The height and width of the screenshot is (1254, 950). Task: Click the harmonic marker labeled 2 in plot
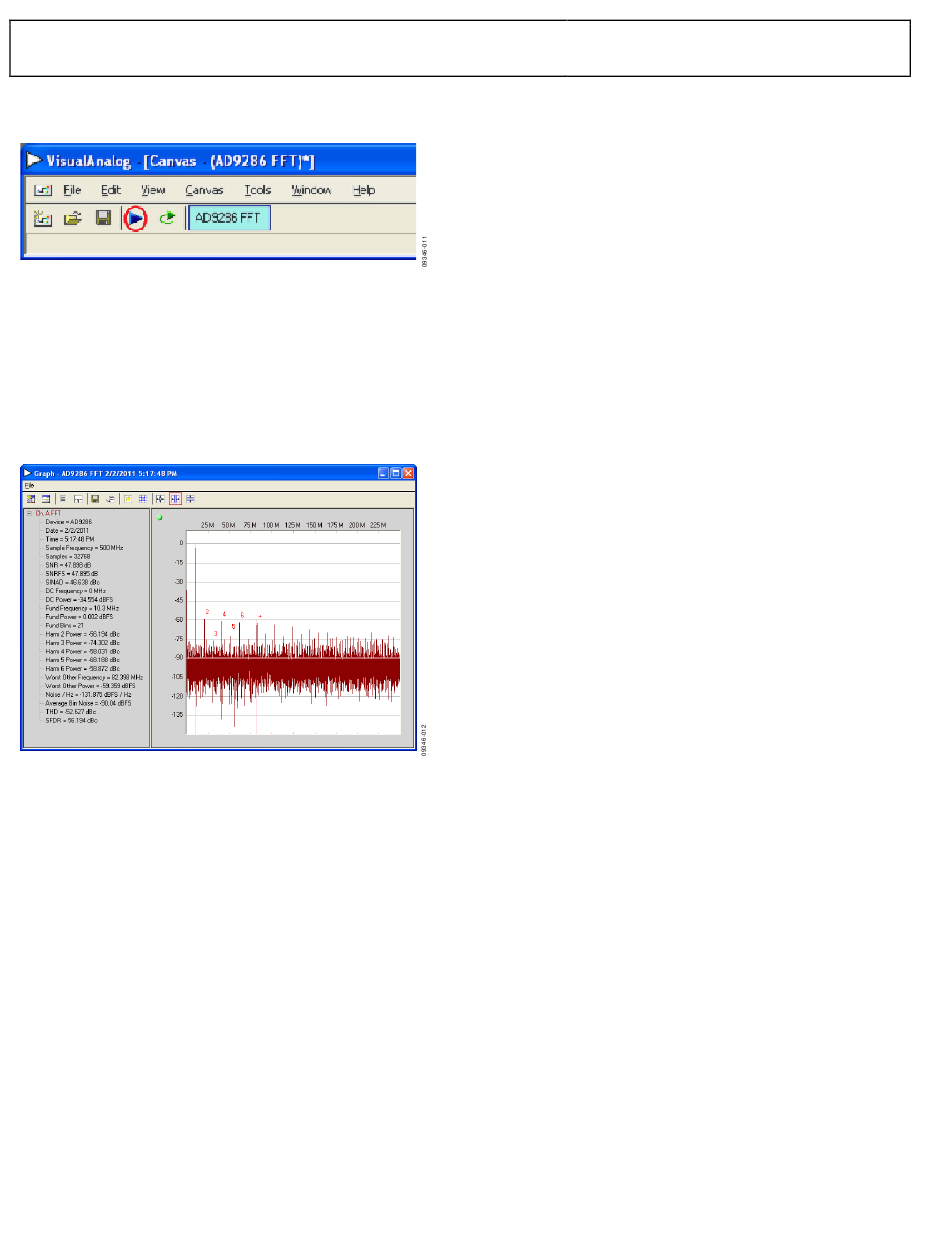(207, 611)
